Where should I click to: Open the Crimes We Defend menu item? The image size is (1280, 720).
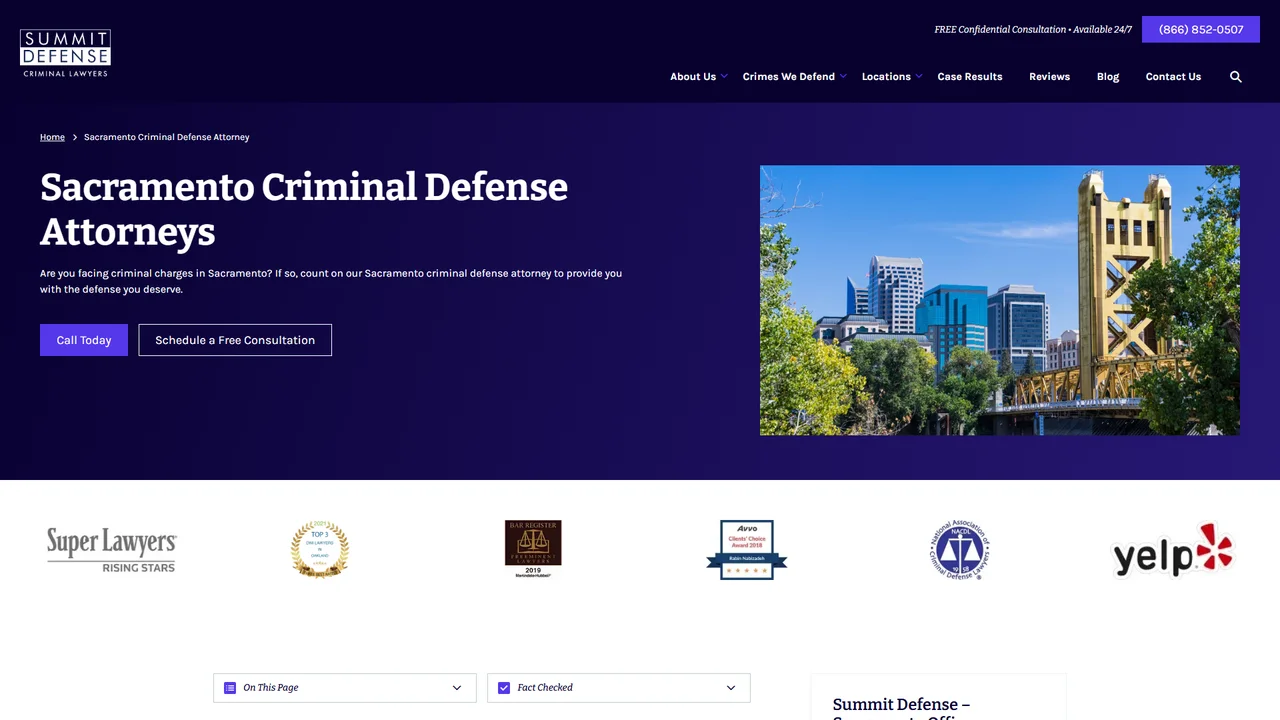pyautogui.click(x=789, y=77)
